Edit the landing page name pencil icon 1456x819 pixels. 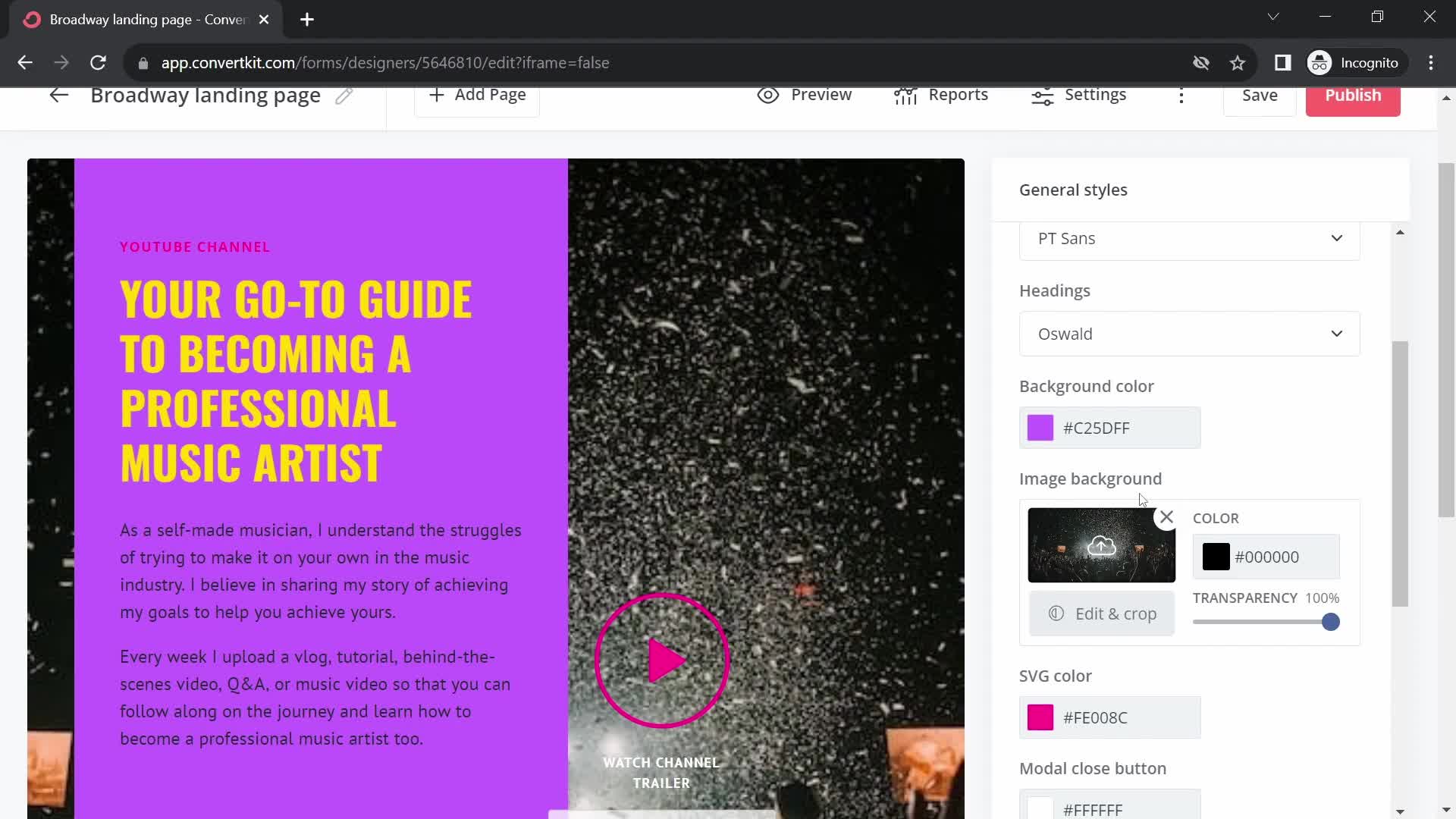click(x=344, y=96)
